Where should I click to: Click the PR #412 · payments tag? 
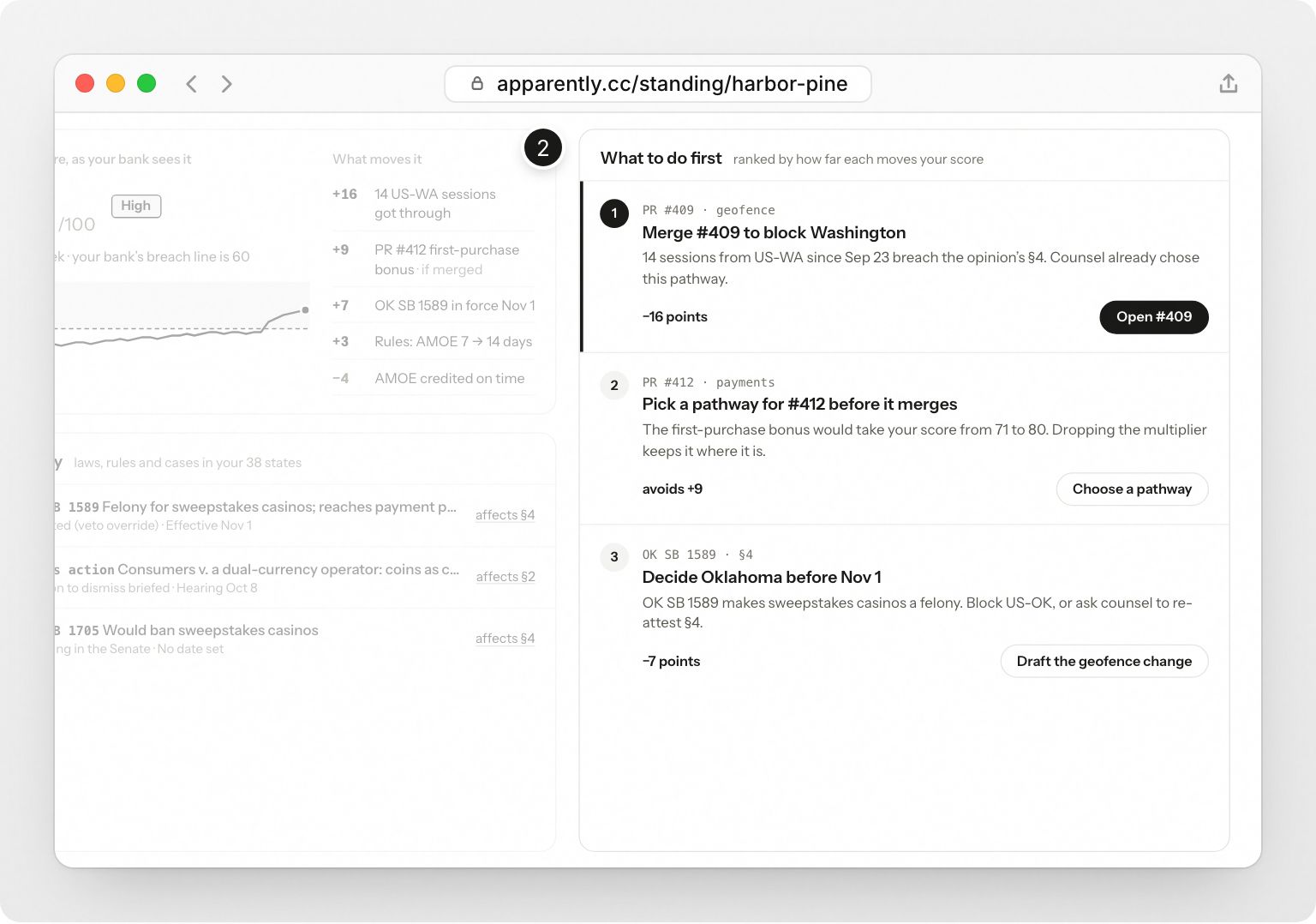(709, 382)
